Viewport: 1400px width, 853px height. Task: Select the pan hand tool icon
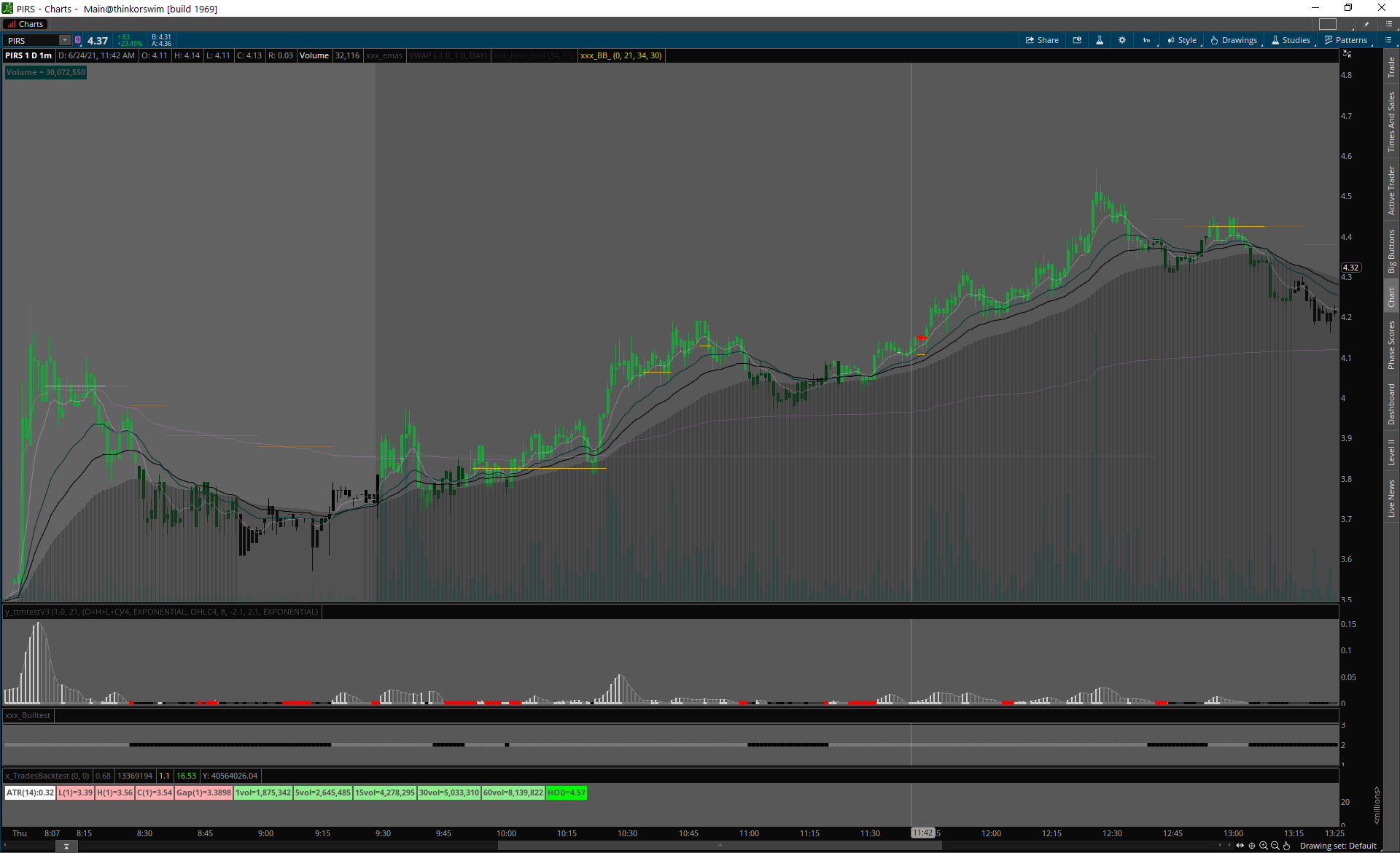point(1287,846)
